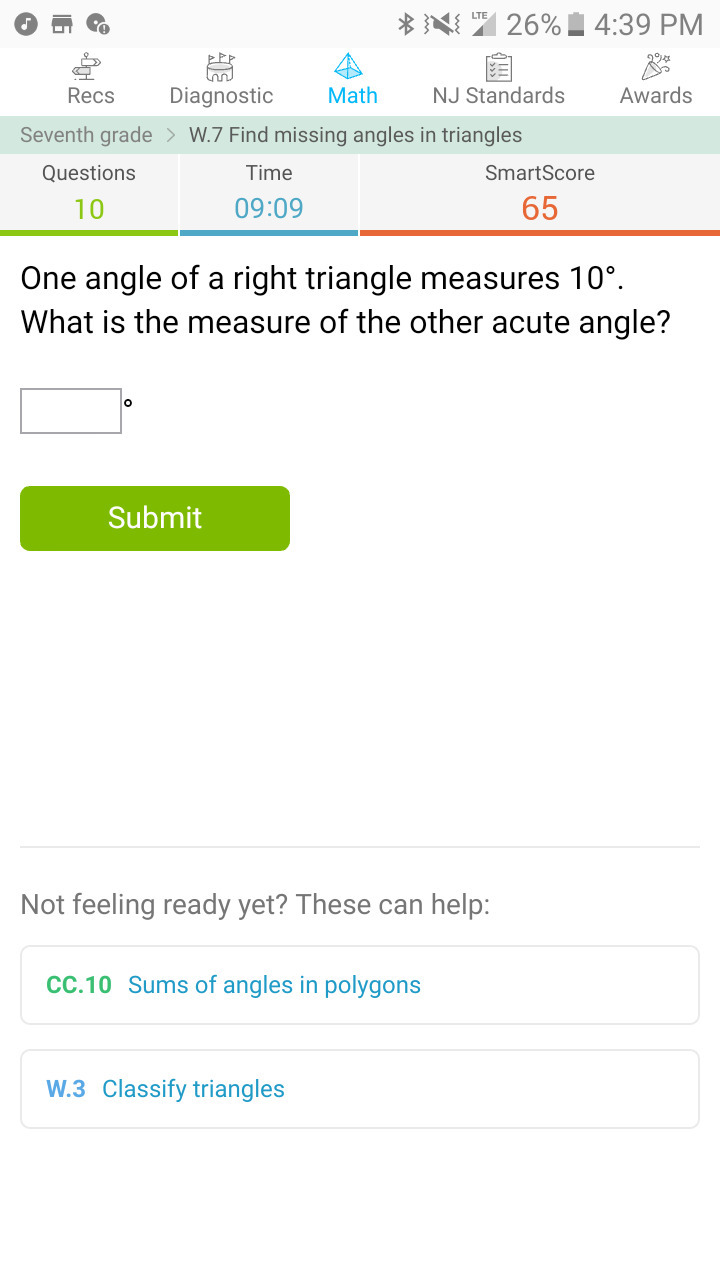Tap the Questions counter panel

coord(89,192)
